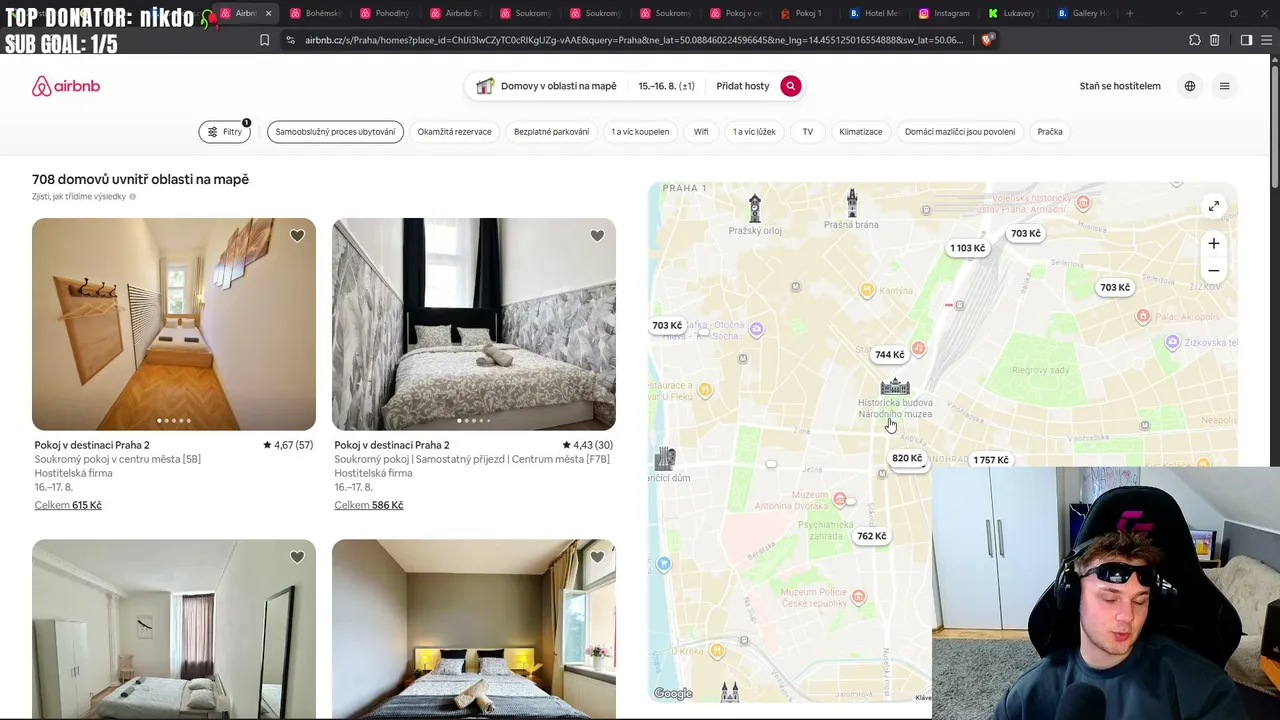Go to the Airbnb home logo
This screenshot has height=720, width=1280.
pyautogui.click(x=66, y=86)
